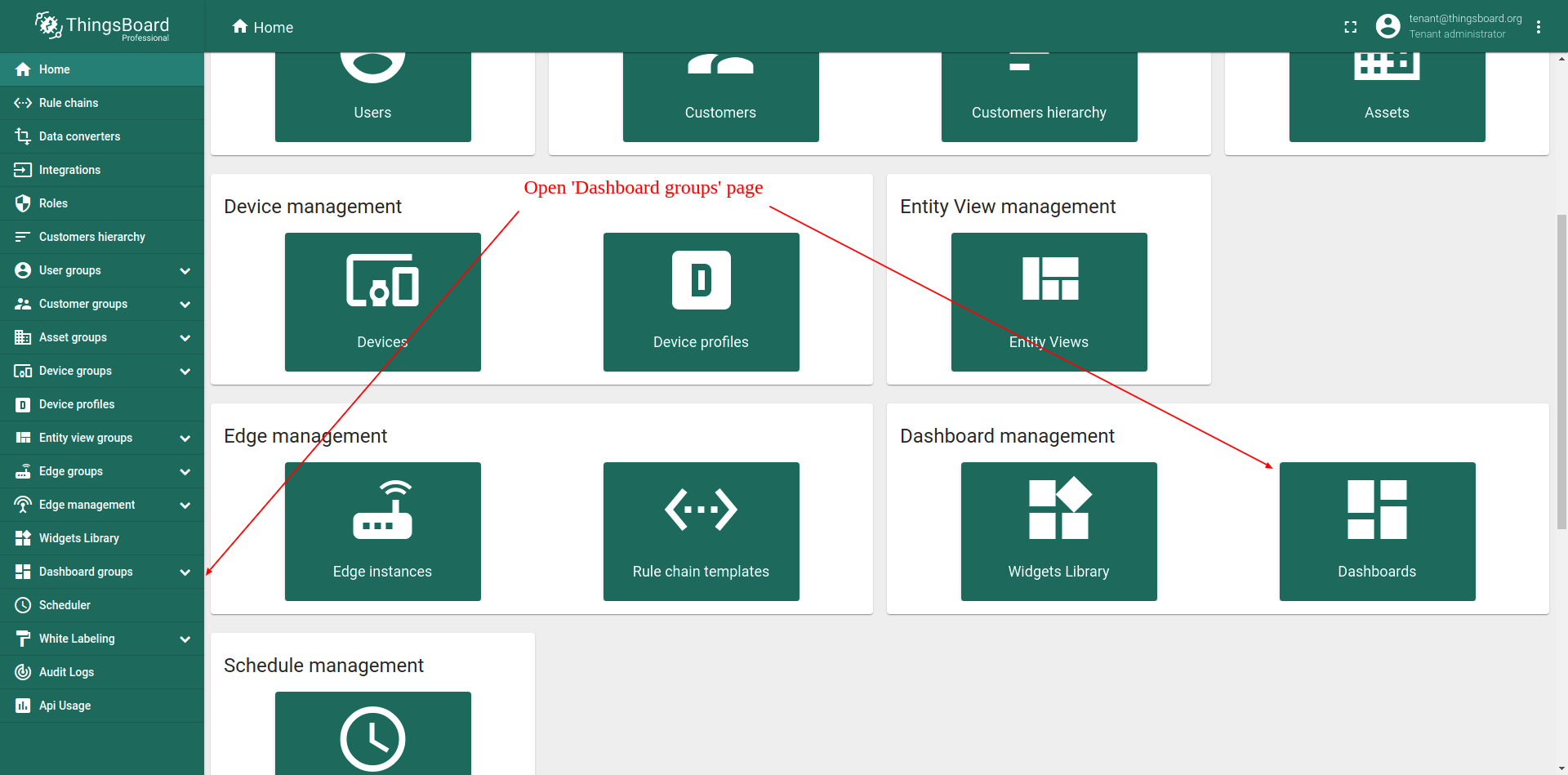Viewport: 1568px width, 775px height.
Task: Click the Home breadcrumb text
Action: pyautogui.click(x=274, y=27)
